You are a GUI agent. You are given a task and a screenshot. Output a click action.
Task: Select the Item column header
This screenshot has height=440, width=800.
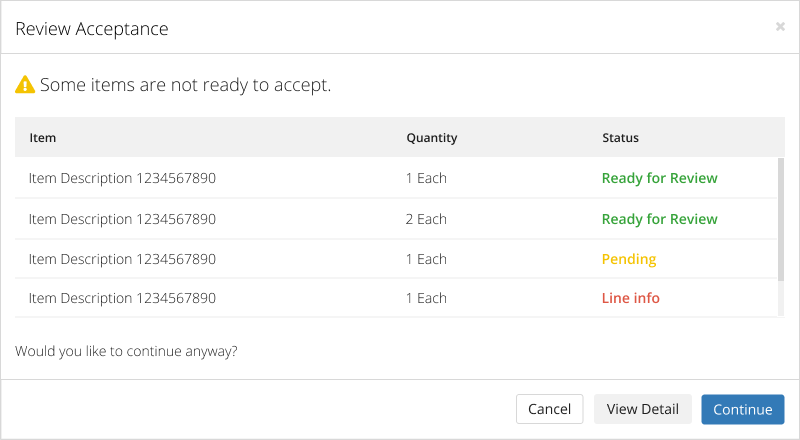click(42, 138)
